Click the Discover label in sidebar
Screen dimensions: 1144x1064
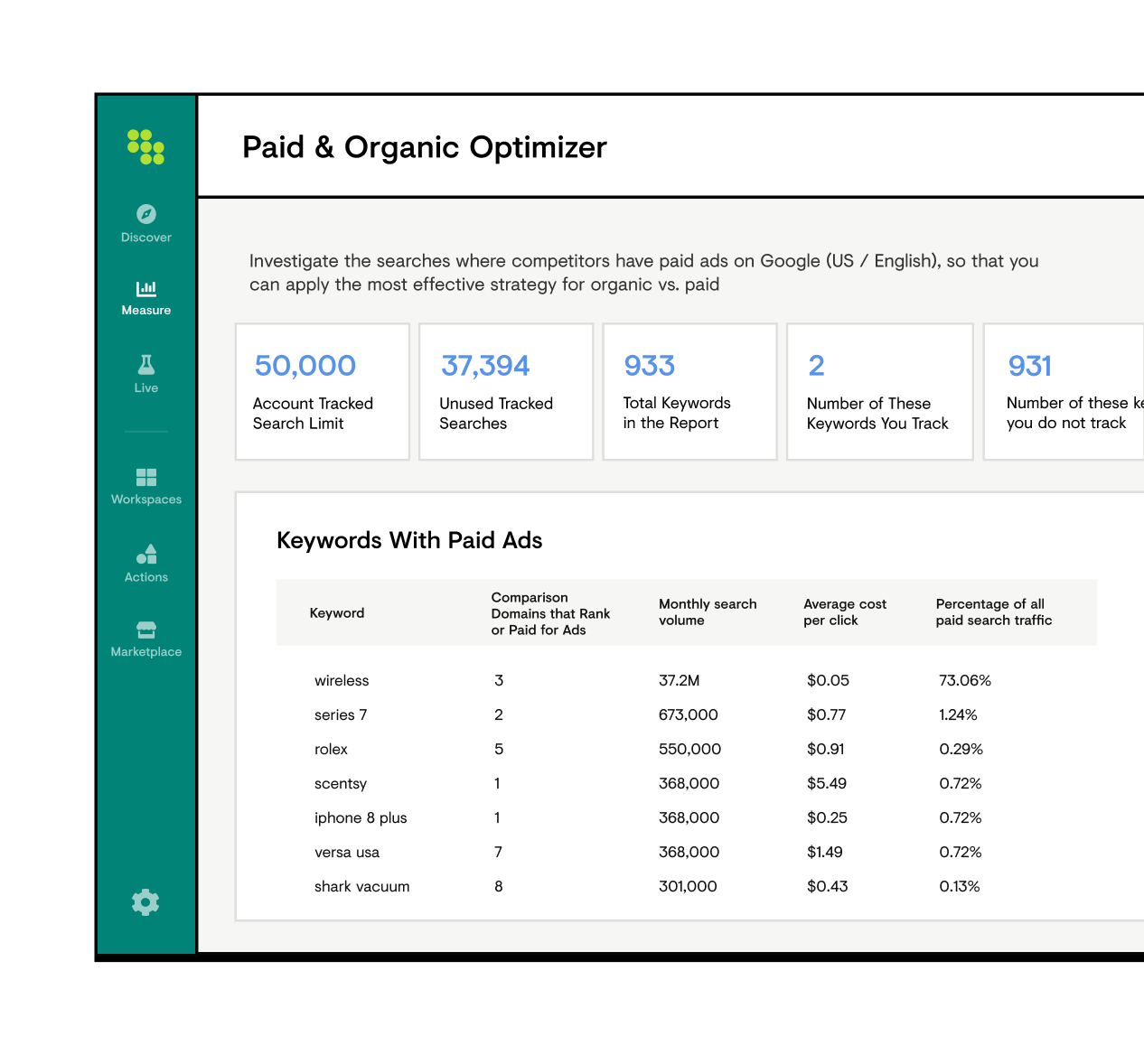click(x=146, y=238)
